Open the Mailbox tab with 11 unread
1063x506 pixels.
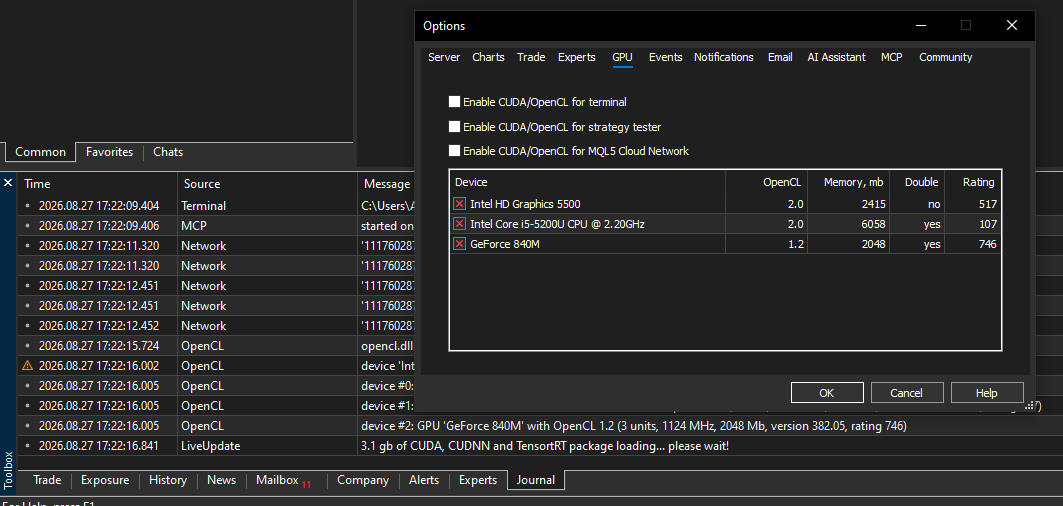[283, 480]
